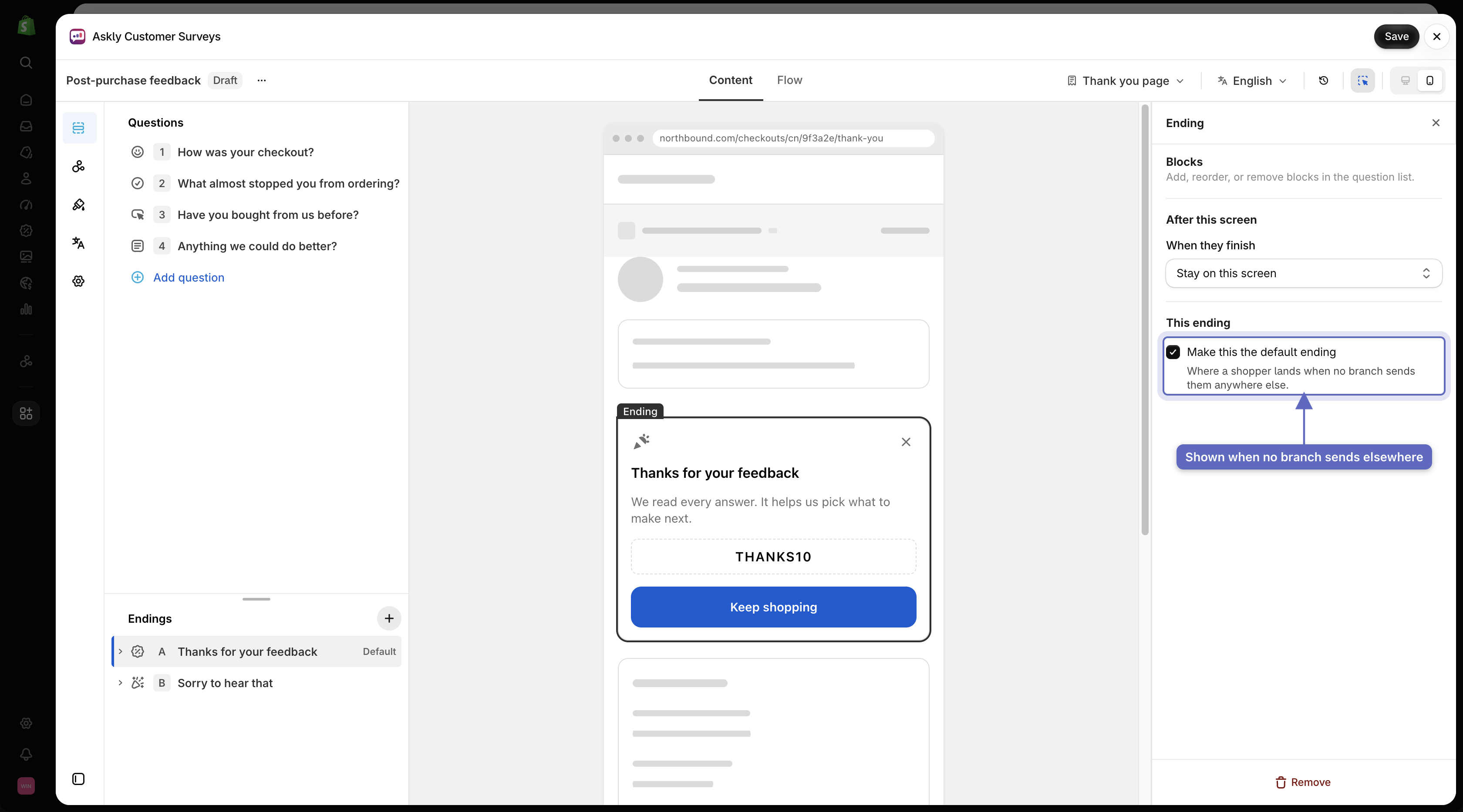Switch to mobile preview icon
The width and height of the screenshot is (1463, 812).
(1429, 81)
